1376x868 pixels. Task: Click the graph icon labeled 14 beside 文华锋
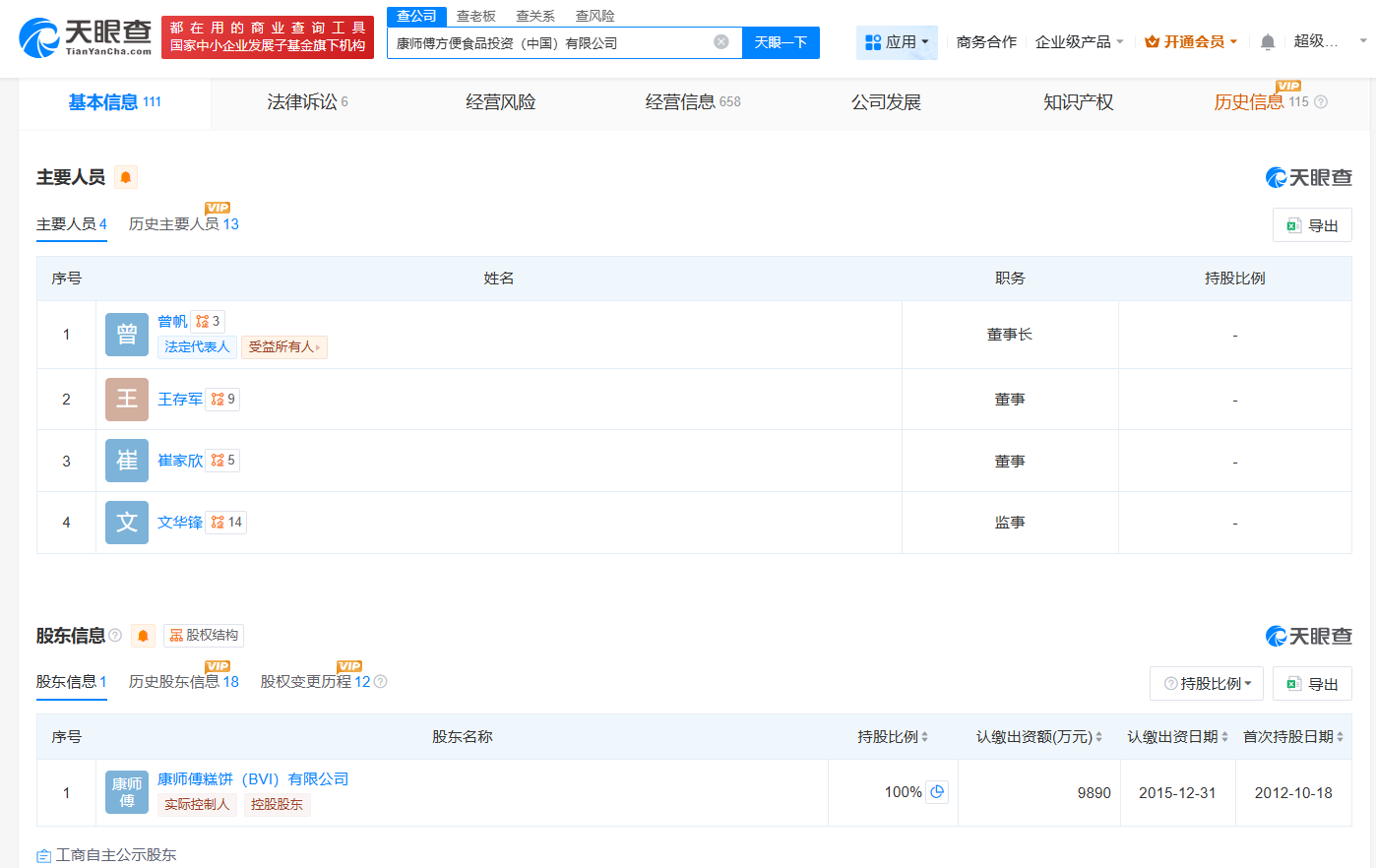[x=225, y=522]
